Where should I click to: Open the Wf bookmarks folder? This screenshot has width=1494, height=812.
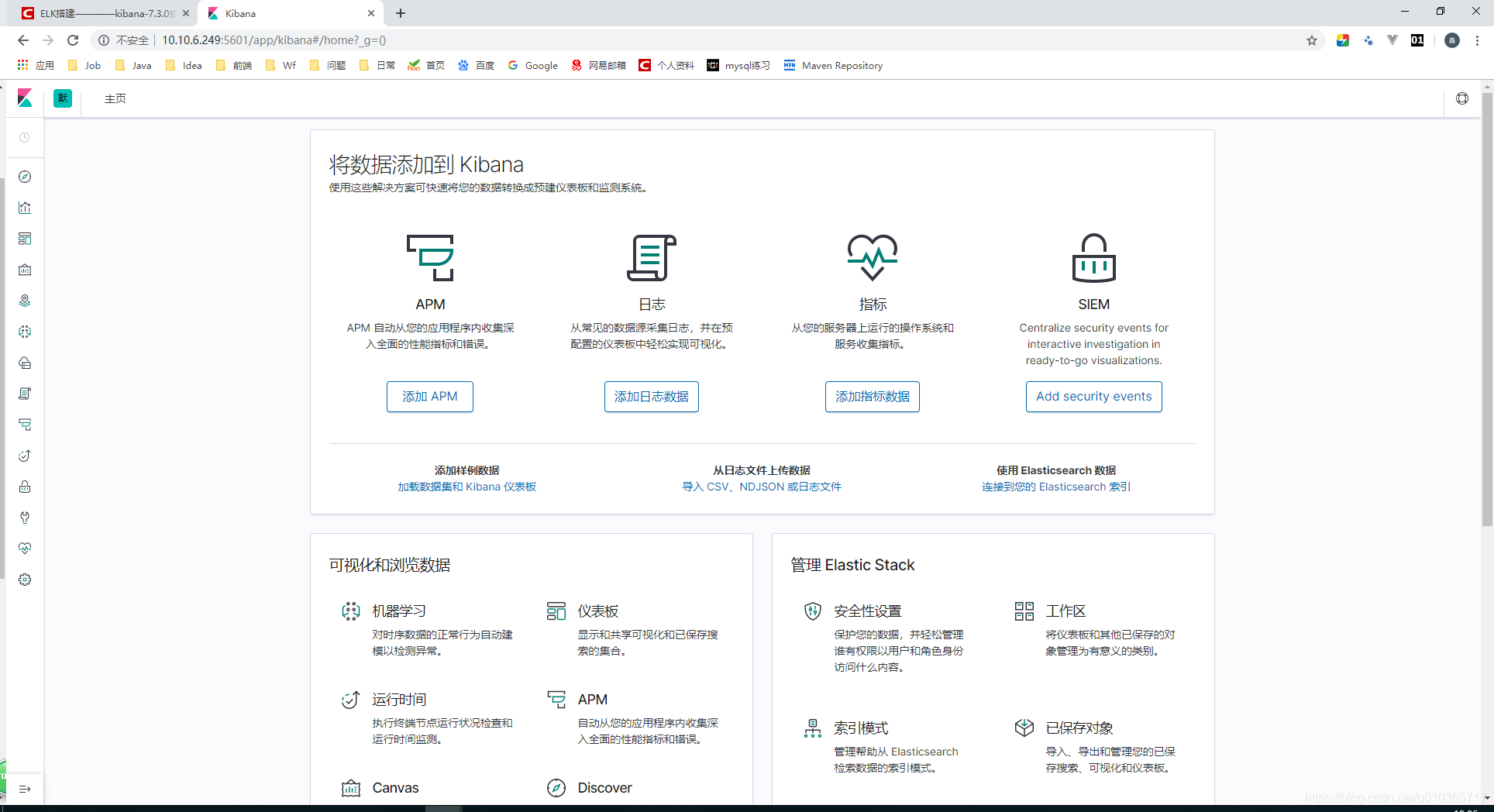pos(281,66)
